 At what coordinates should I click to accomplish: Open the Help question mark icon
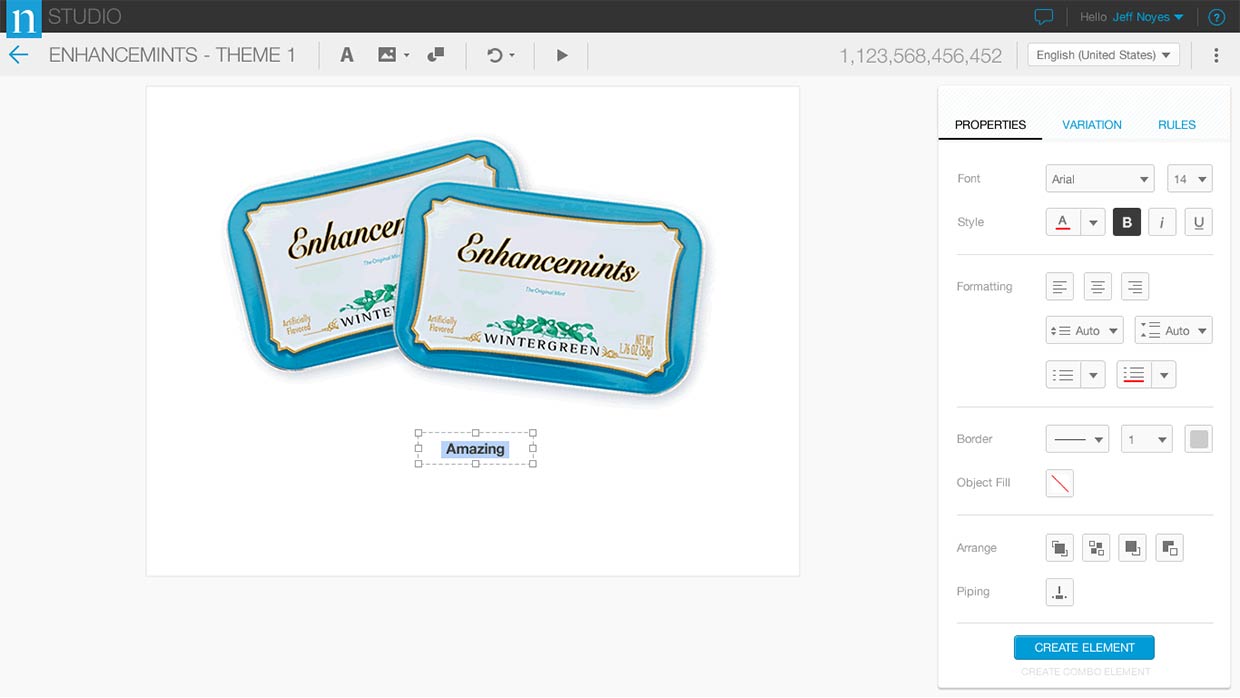coord(1217,17)
